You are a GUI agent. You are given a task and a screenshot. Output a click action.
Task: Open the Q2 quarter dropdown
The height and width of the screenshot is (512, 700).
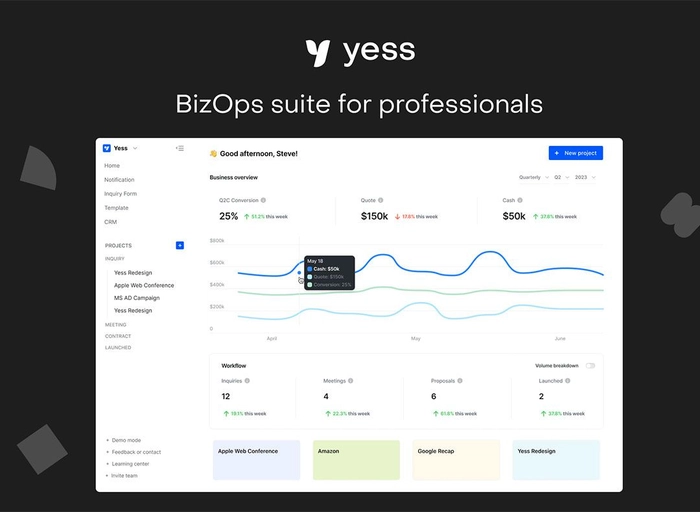tap(560, 177)
